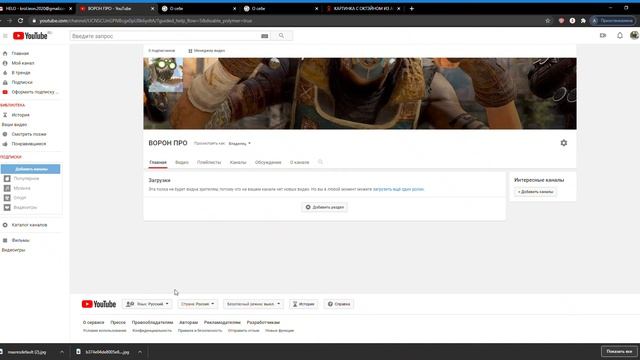Click the upload video camera icon
Image resolution: width=640 pixels, height=360 pixels.
coord(603,36)
